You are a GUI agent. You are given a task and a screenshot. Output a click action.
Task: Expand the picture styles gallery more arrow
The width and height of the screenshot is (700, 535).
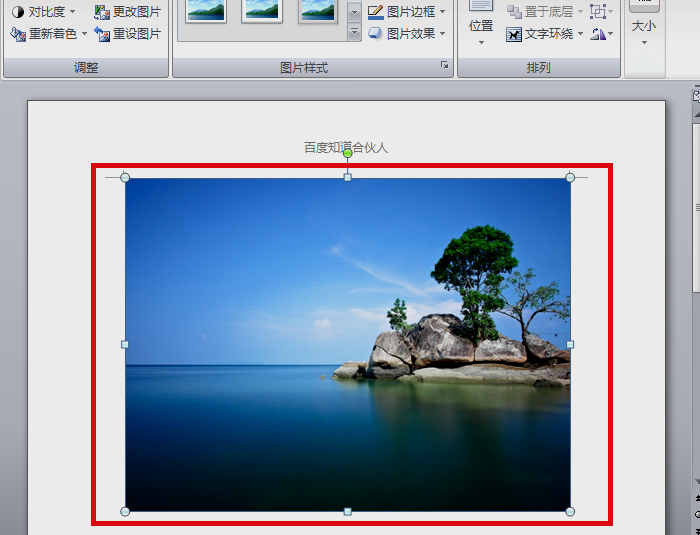click(x=354, y=33)
